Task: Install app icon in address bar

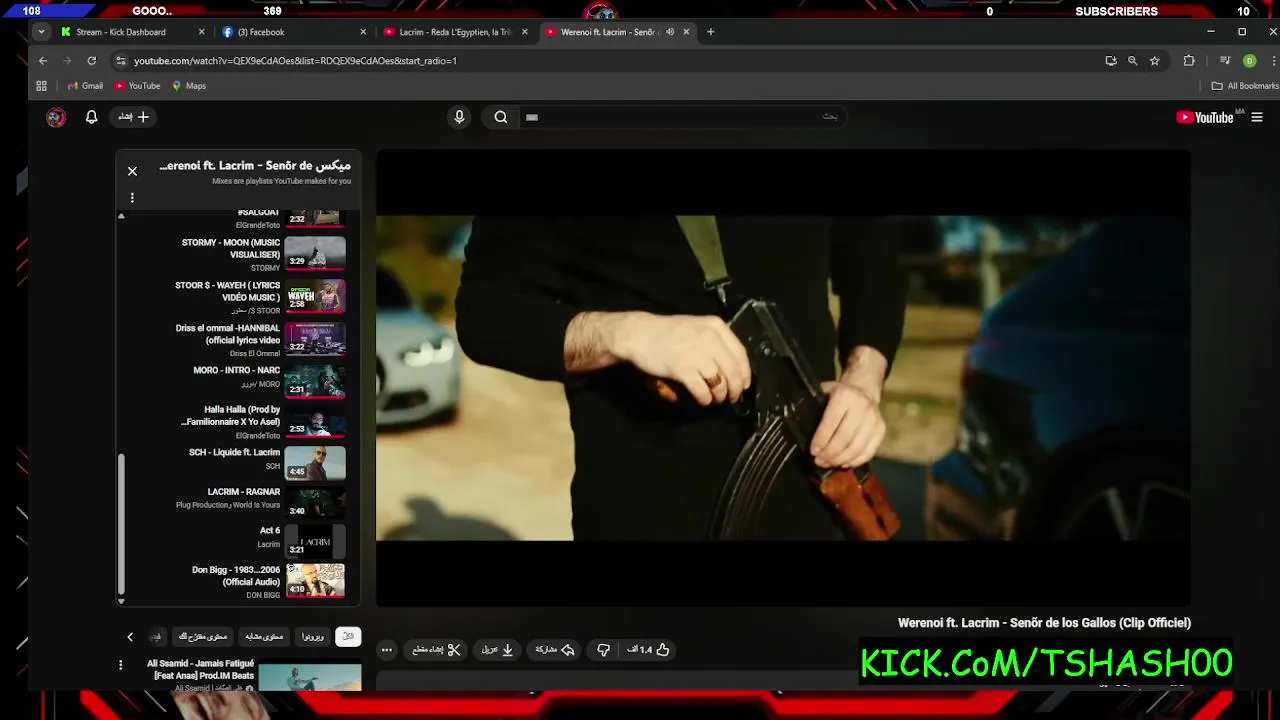Action: click(x=1110, y=61)
